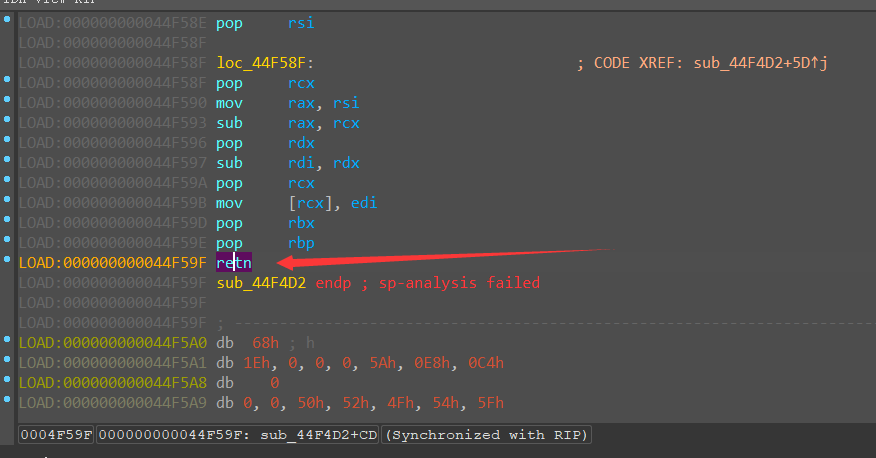
Task: Click the Synchronized with RIP indicator
Action: [486, 435]
